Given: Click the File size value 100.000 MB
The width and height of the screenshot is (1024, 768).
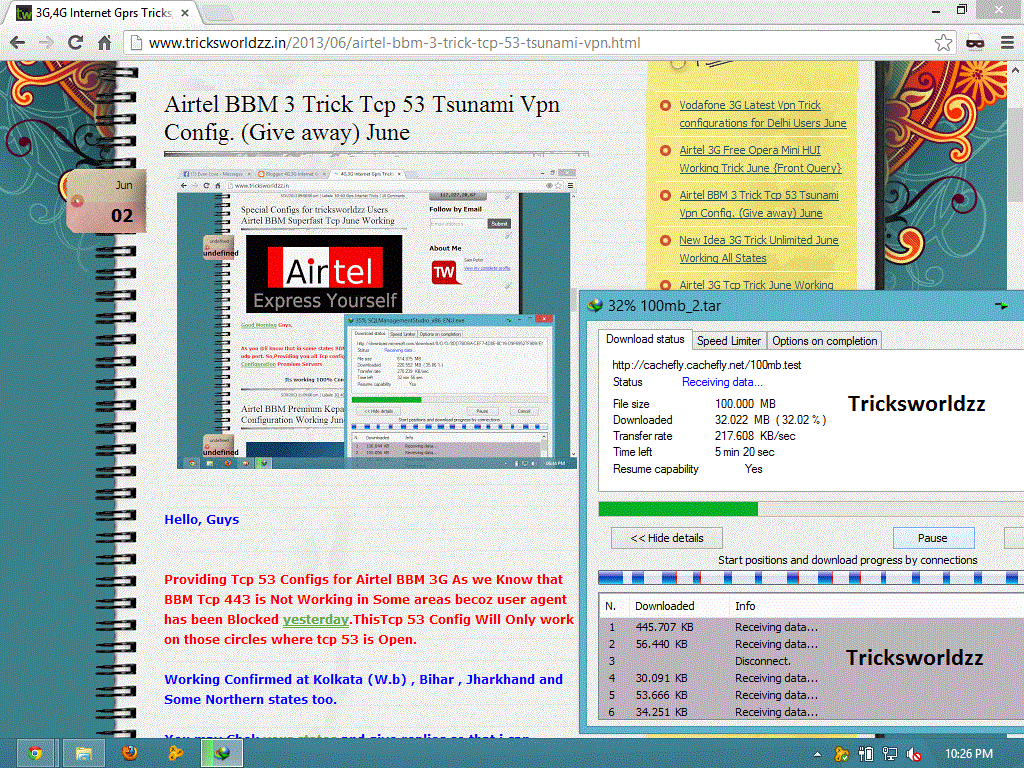Looking at the screenshot, I should [745, 404].
